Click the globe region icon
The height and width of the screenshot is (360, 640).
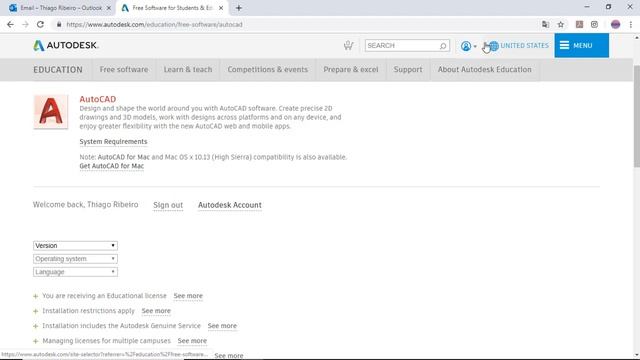click(494, 46)
